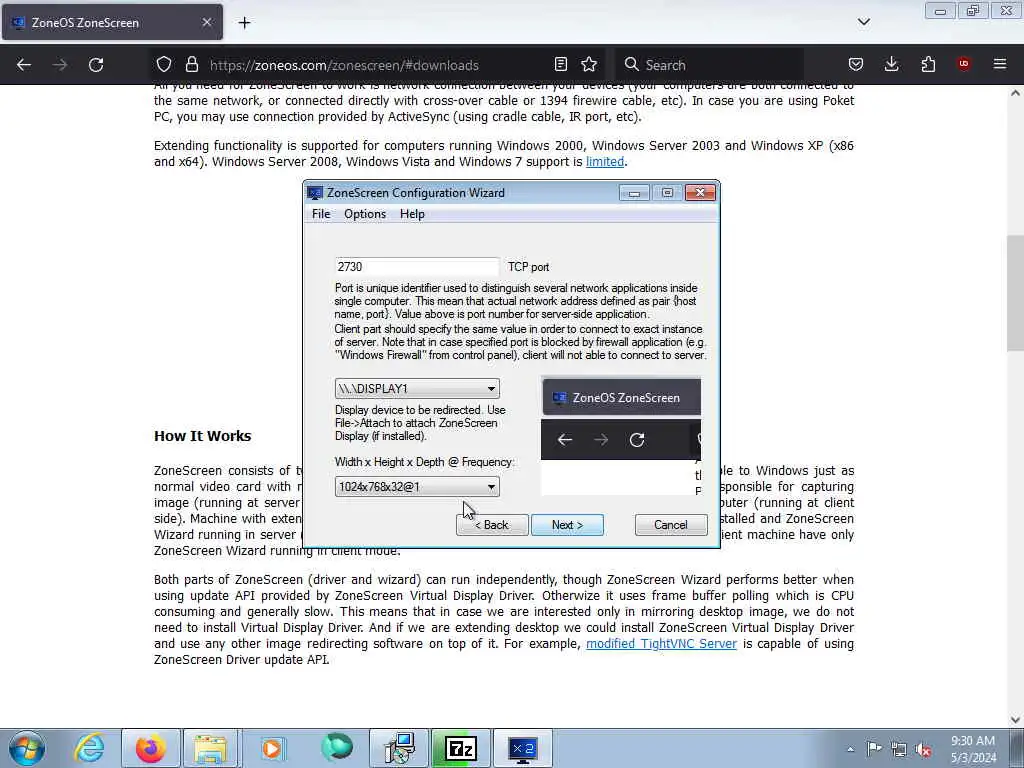1024x768 pixels.
Task: Click scrollbar down arrow at page bottom
Action: [x=1015, y=720]
